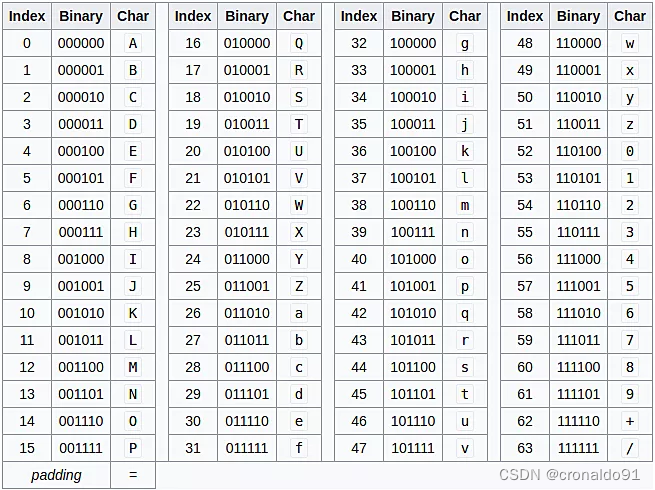Click binary value 110000
655x490 pixels.
pos(579,43)
